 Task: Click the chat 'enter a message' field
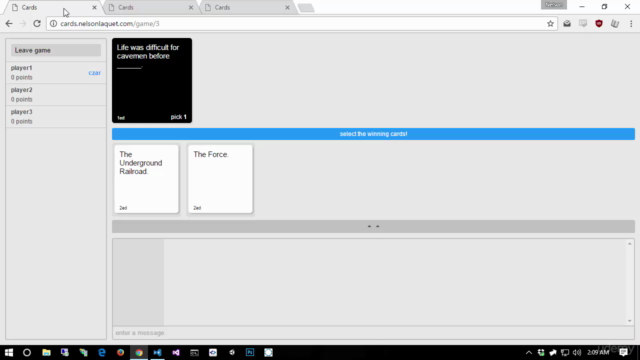(x=373, y=333)
